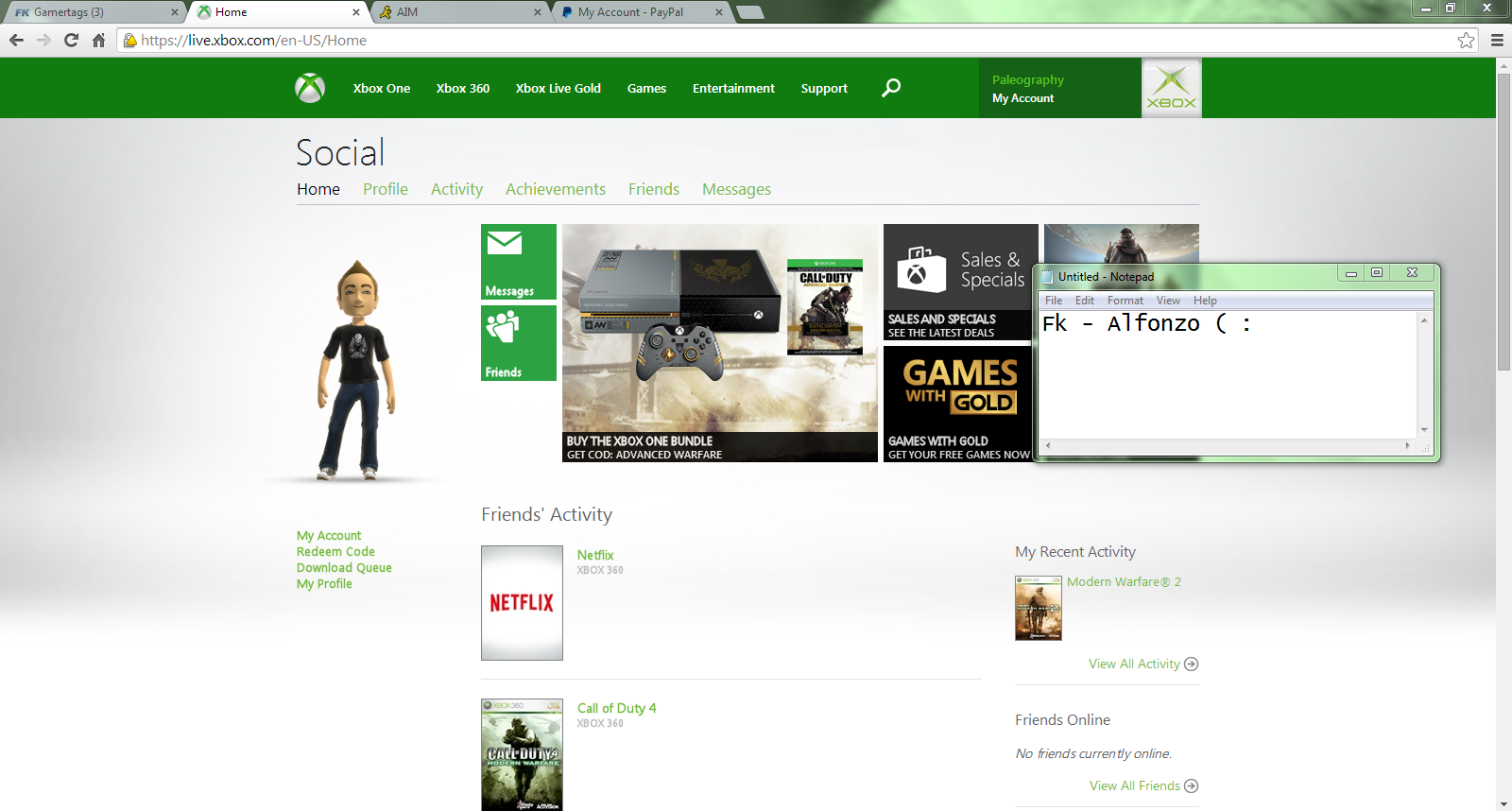The image size is (1512, 811).
Task: Open the Download Queue link
Action: [x=344, y=568]
